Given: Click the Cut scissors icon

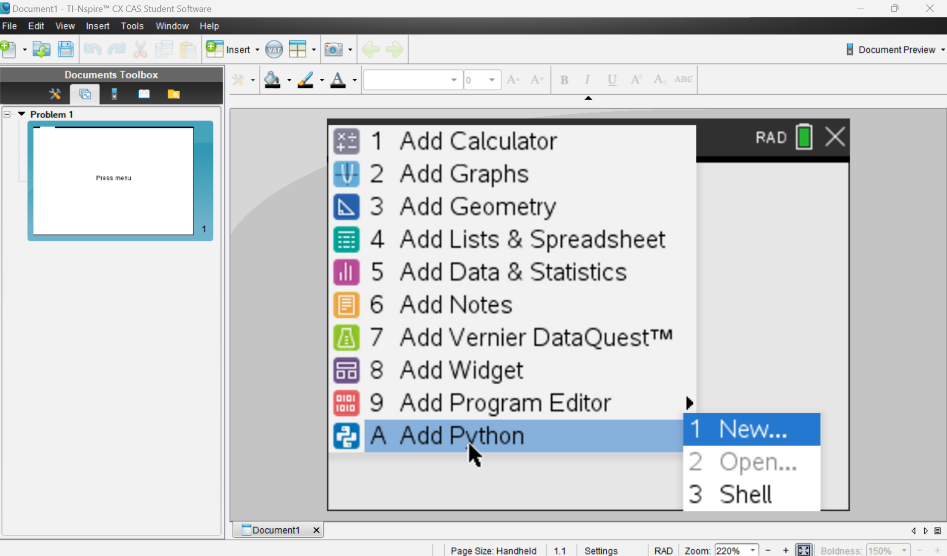Looking at the screenshot, I should [x=140, y=50].
